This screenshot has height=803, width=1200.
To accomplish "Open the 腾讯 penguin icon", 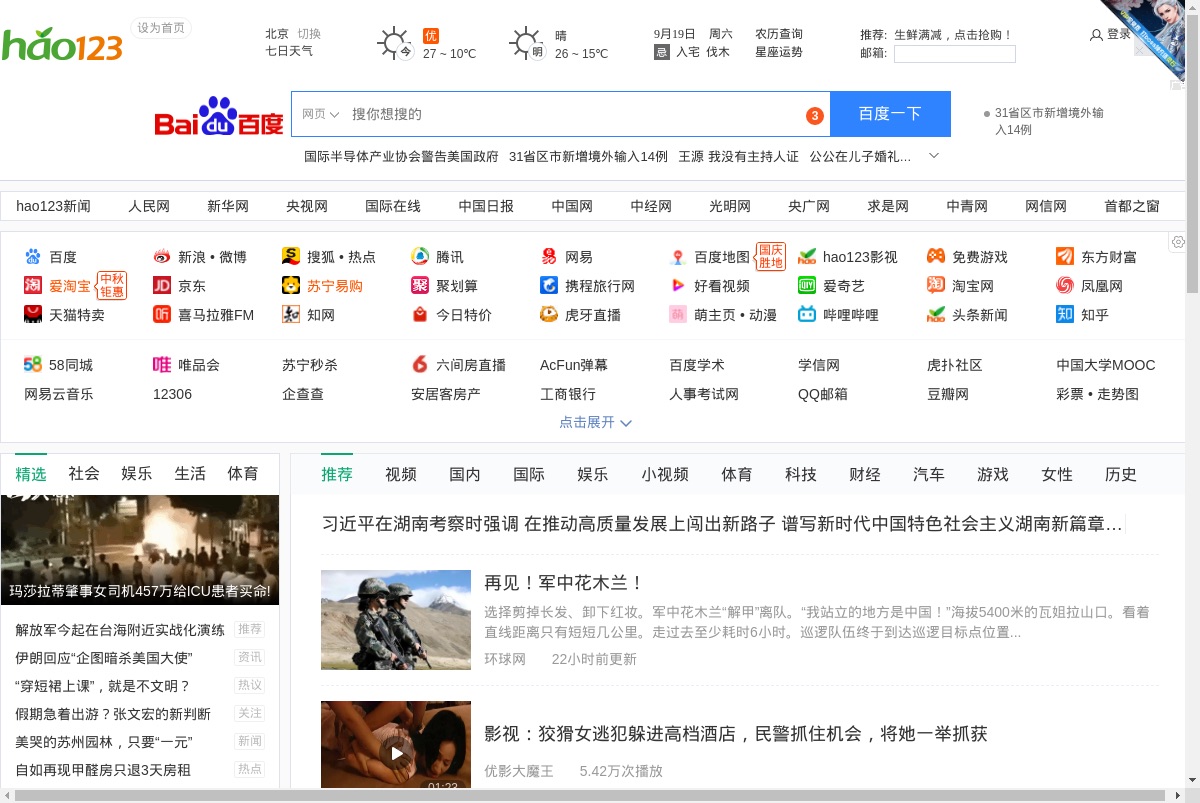I will click(420, 257).
